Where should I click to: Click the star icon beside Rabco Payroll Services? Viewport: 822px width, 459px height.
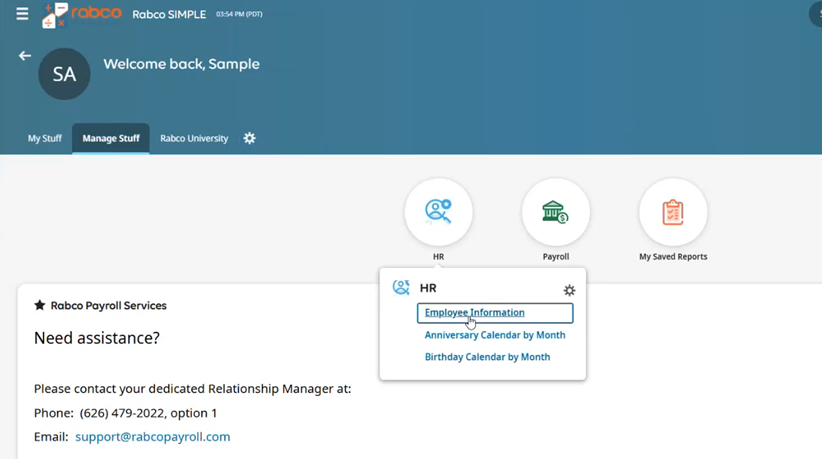click(x=39, y=305)
